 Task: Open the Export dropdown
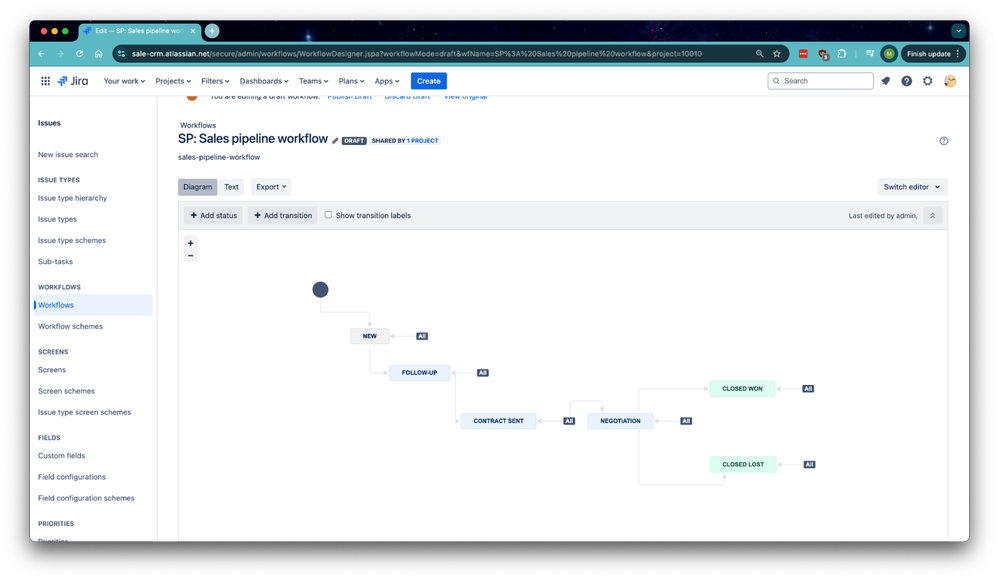click(271, 187)
